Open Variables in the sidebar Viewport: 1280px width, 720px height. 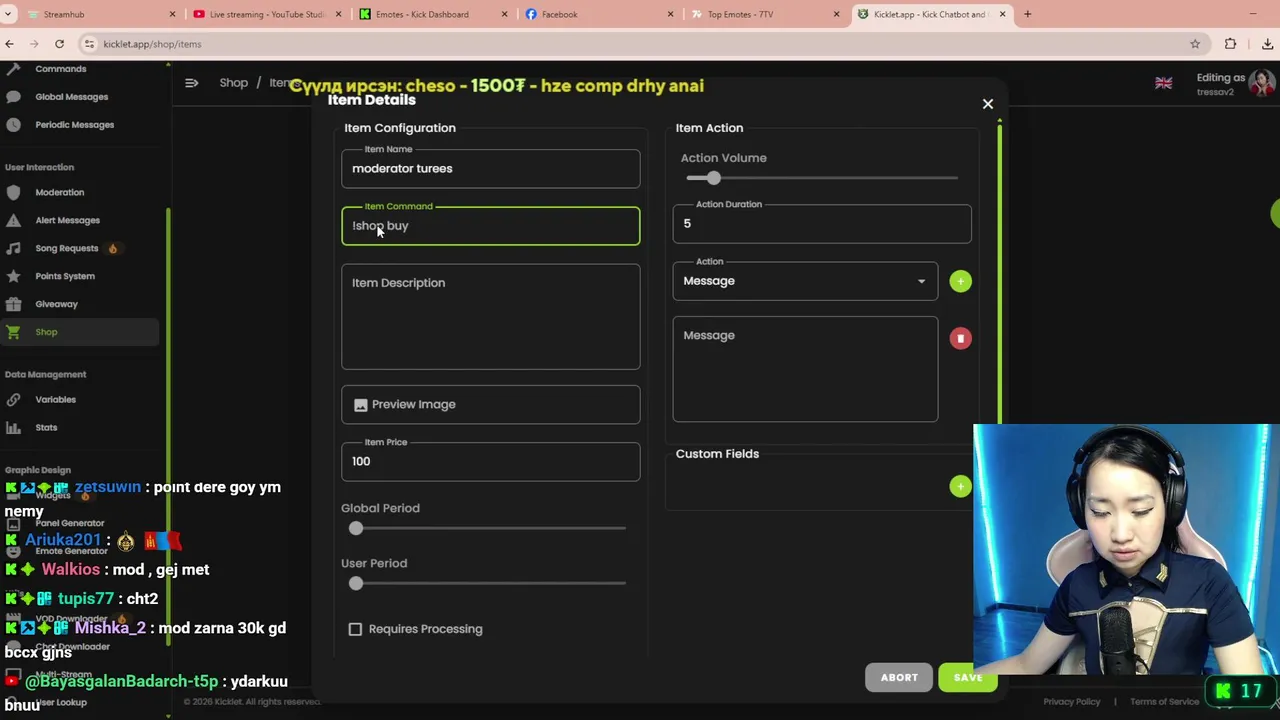click(x=55, y=399)
